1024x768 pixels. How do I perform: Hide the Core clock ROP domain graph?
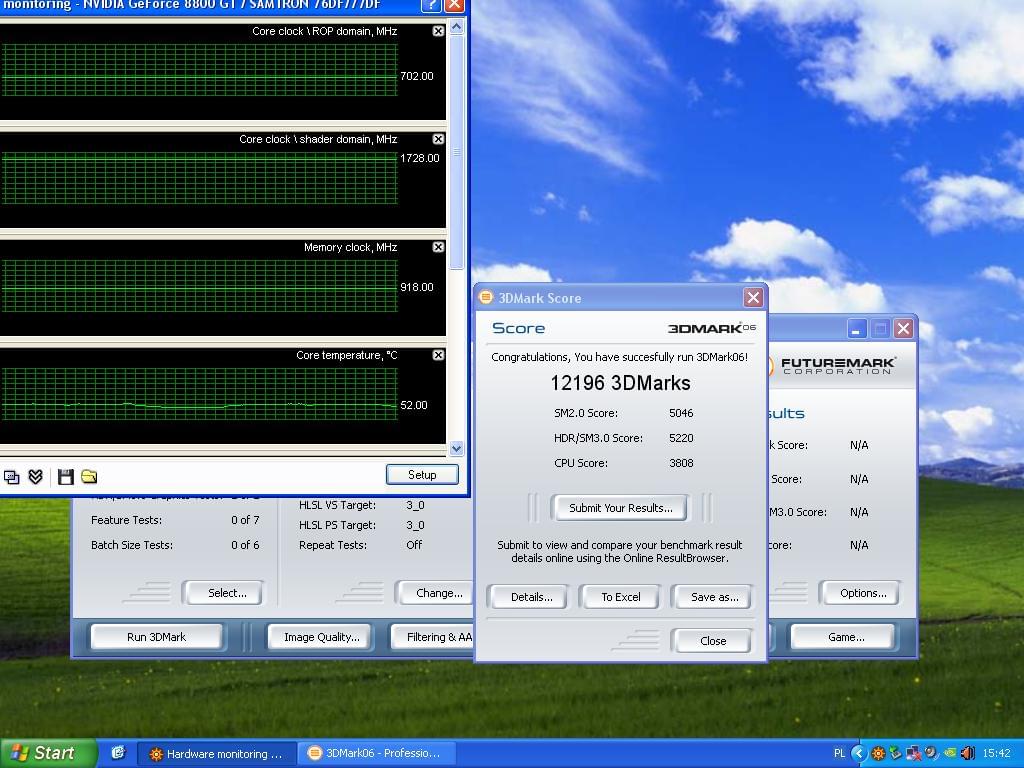pos(438,31)
